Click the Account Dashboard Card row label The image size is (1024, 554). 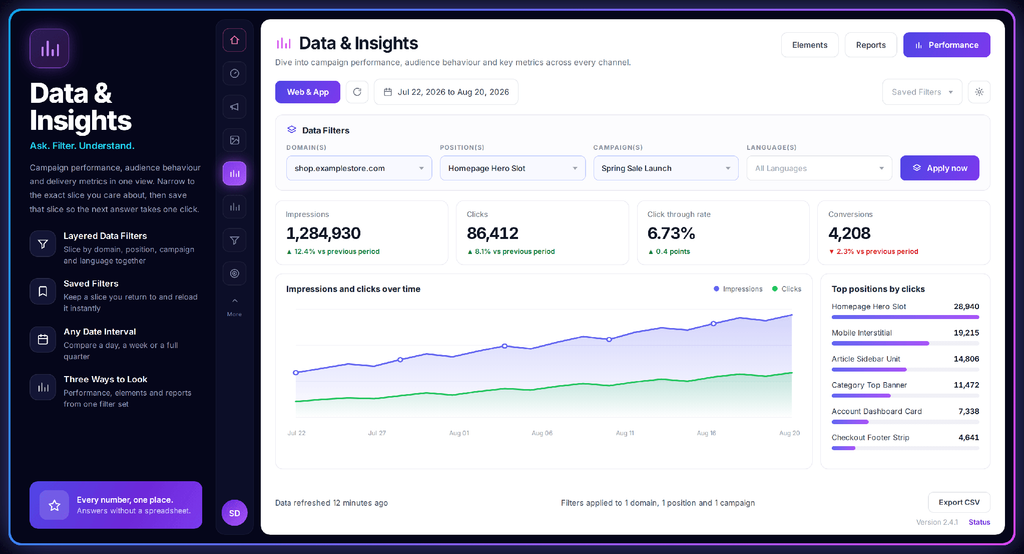(876, 411)
